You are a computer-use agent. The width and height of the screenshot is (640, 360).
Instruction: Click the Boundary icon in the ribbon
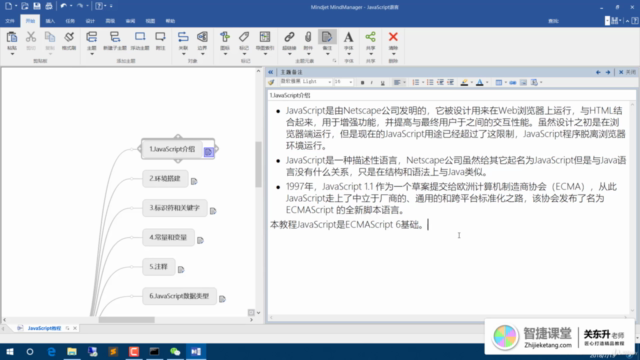pos(202,37)
